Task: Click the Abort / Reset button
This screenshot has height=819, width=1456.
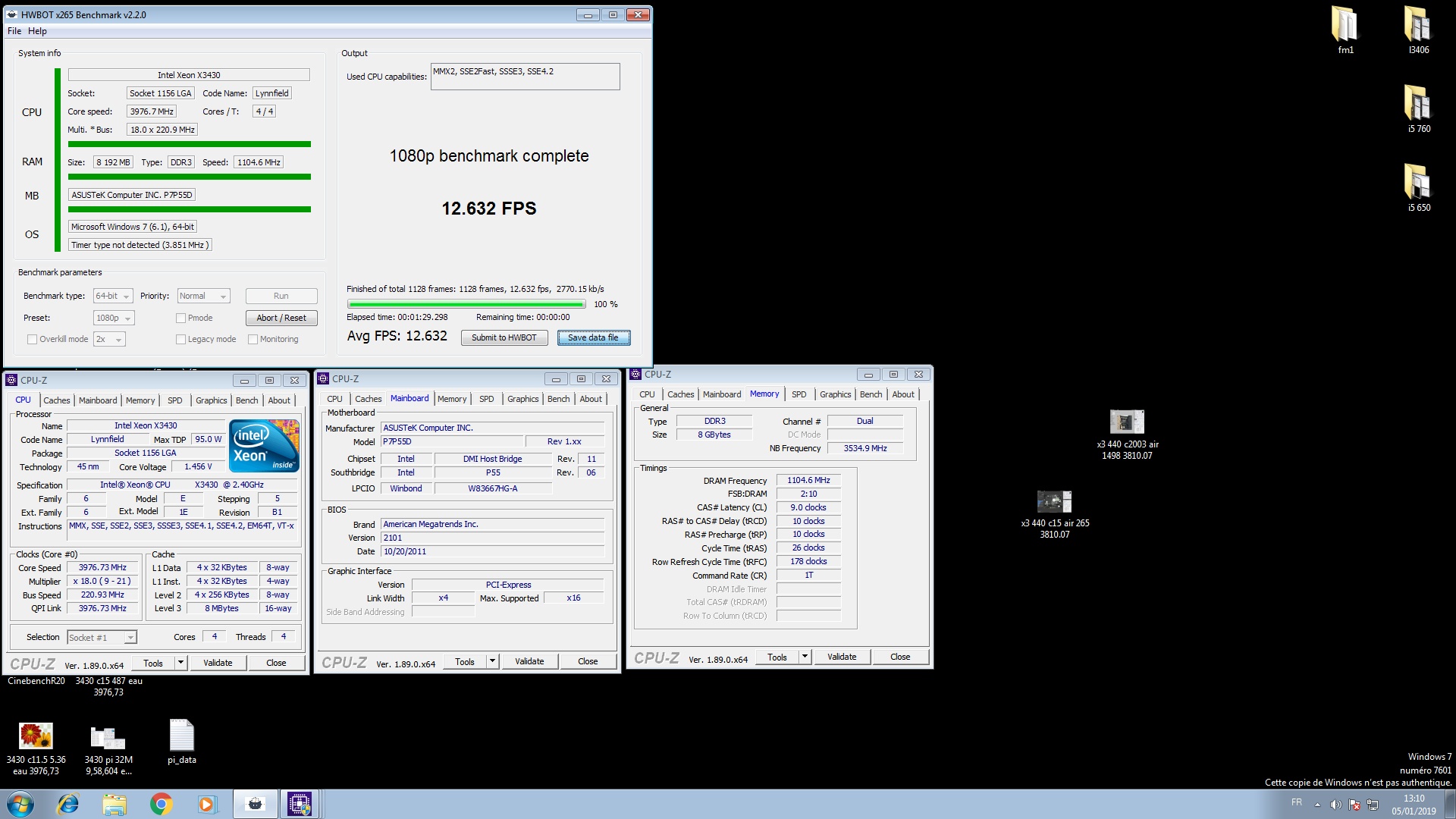Action: pos(281,318)
